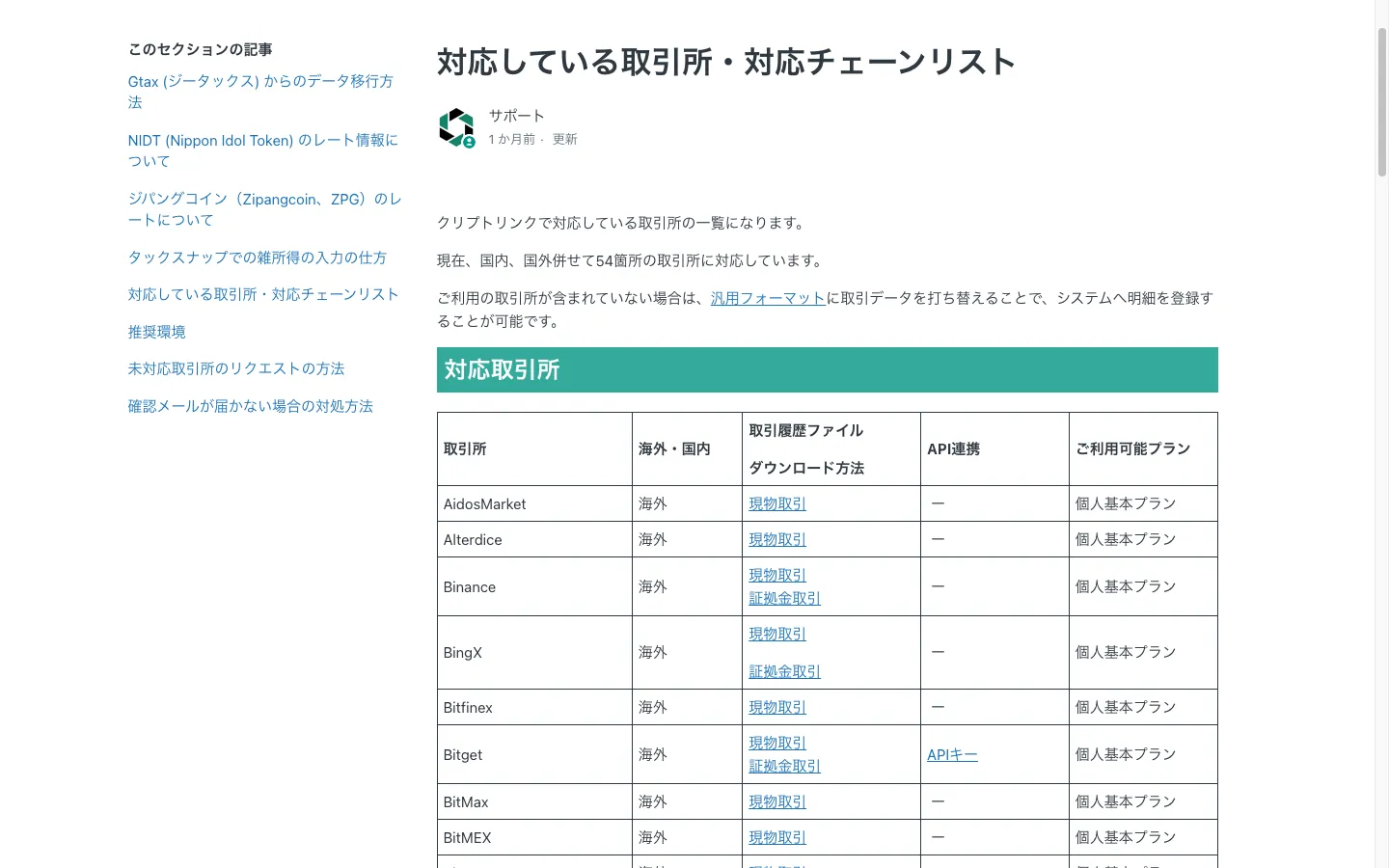Click the page vertical scrollbar thumb
The image size is (1389, 868).
[1381, 101]
